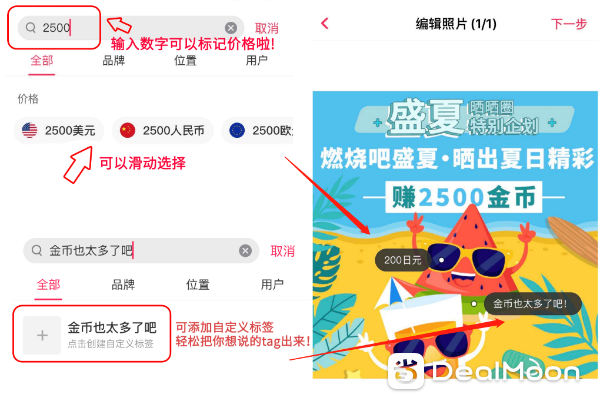600x404 pixels.
Task: Tap the 取消 button beside the 2500 search
Action: 267,28
